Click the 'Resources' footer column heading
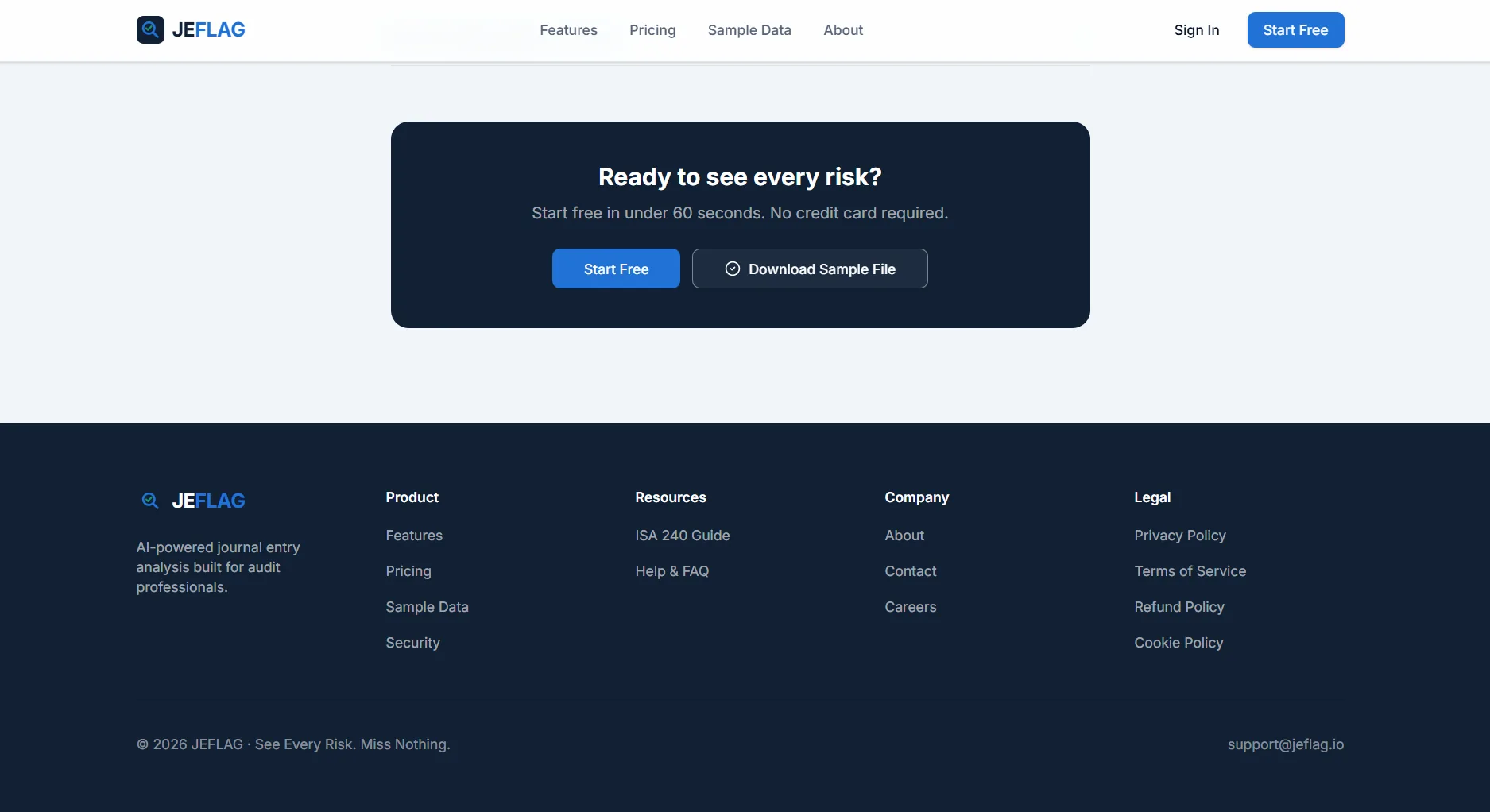The height and width of the screenshot is (812, 1490). [670, 497]
